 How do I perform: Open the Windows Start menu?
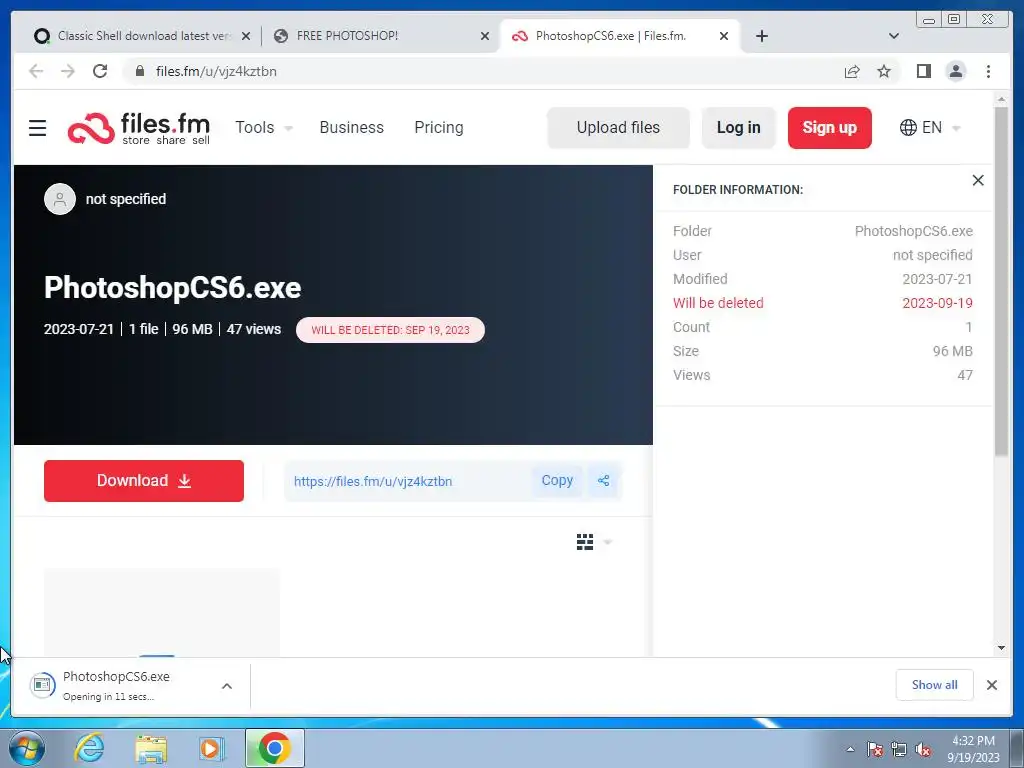pos(26,748)
